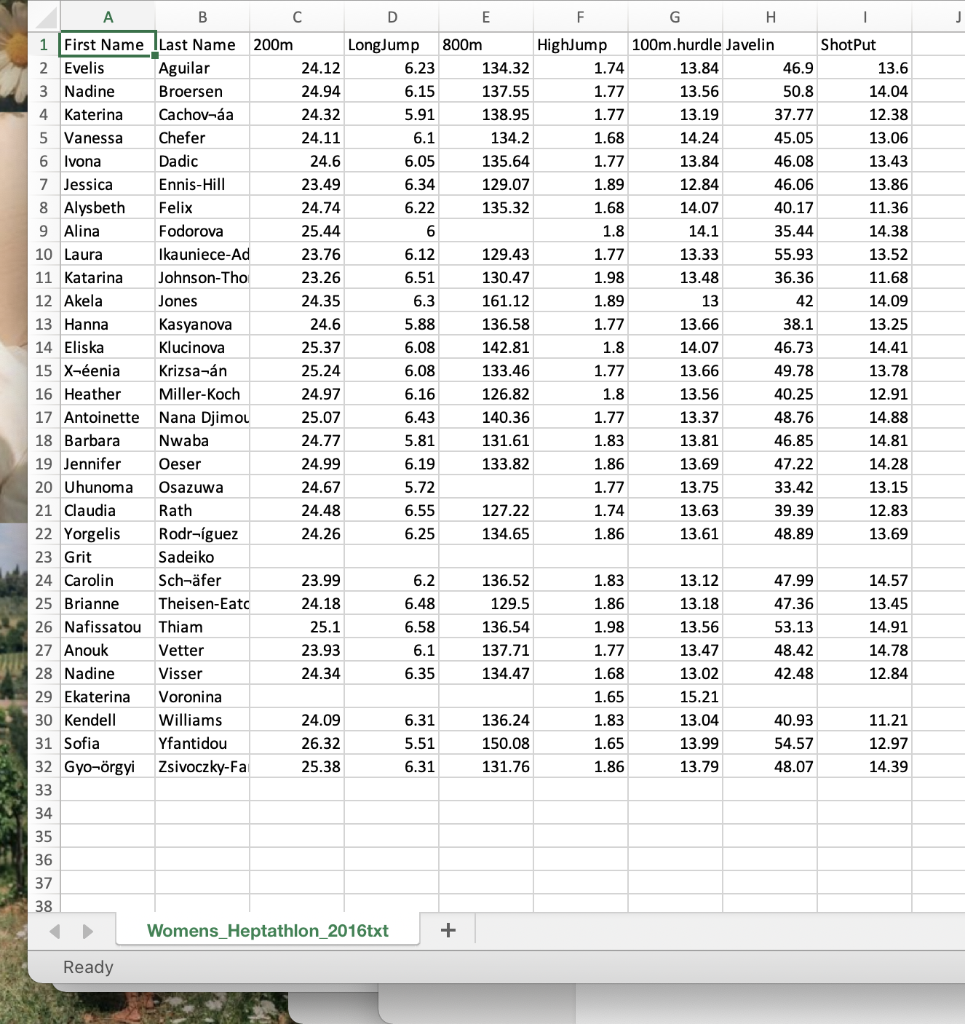Click the Ready status bar area
This screenshot has width=965, height=1024.
[88, 966]
